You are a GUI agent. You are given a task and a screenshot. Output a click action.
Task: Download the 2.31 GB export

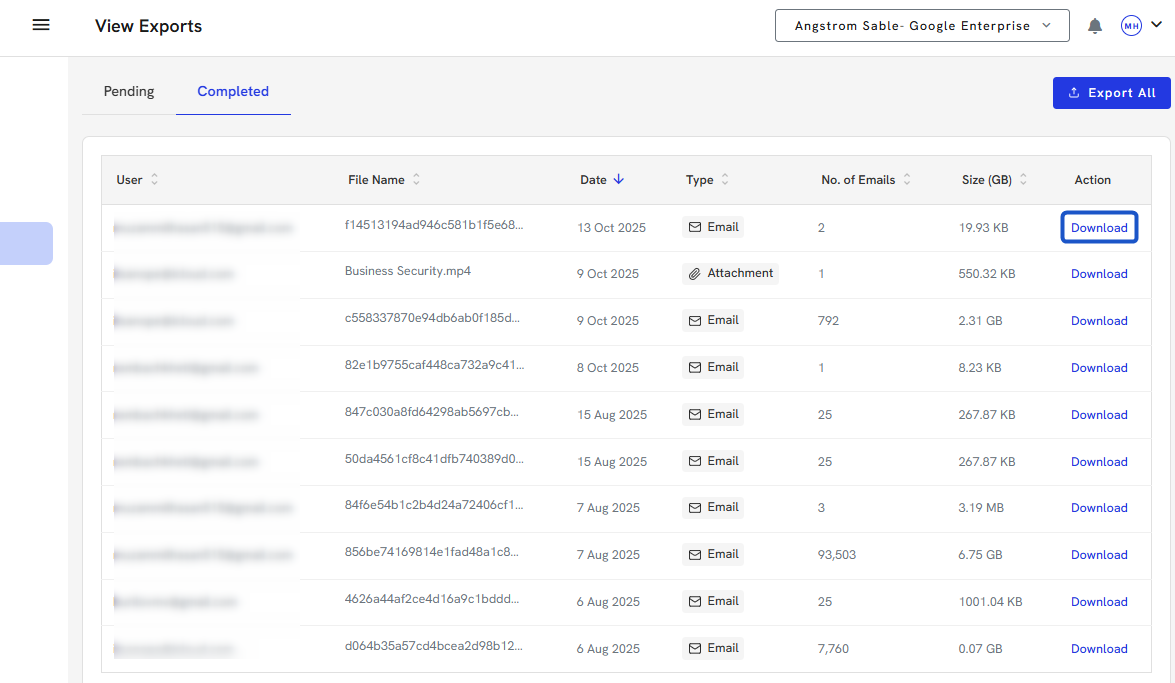pos(1099,321)
